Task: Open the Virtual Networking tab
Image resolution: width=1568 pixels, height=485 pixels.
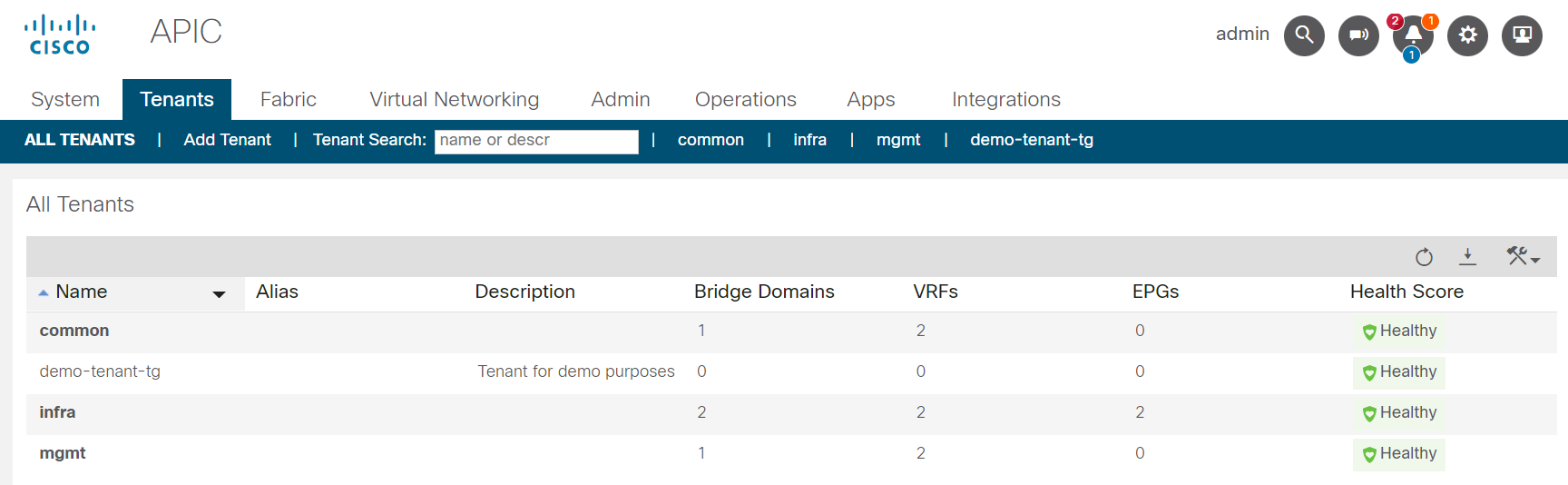Action: pyautogui.click(x=454, y=100)
